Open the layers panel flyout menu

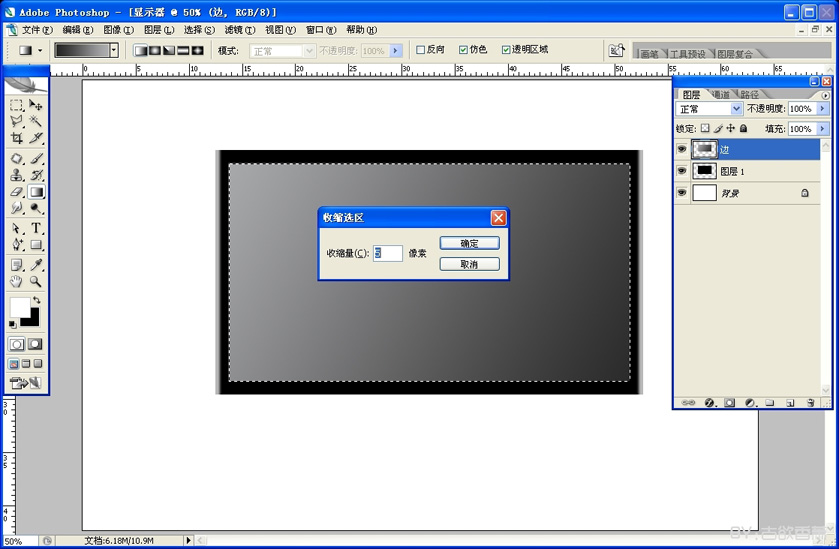coord(826,96)
